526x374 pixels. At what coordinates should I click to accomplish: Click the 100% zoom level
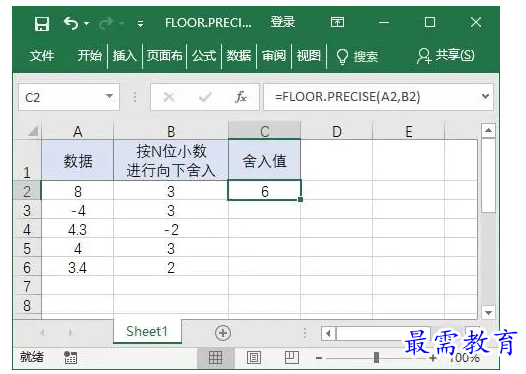click(x=465, y=358)
